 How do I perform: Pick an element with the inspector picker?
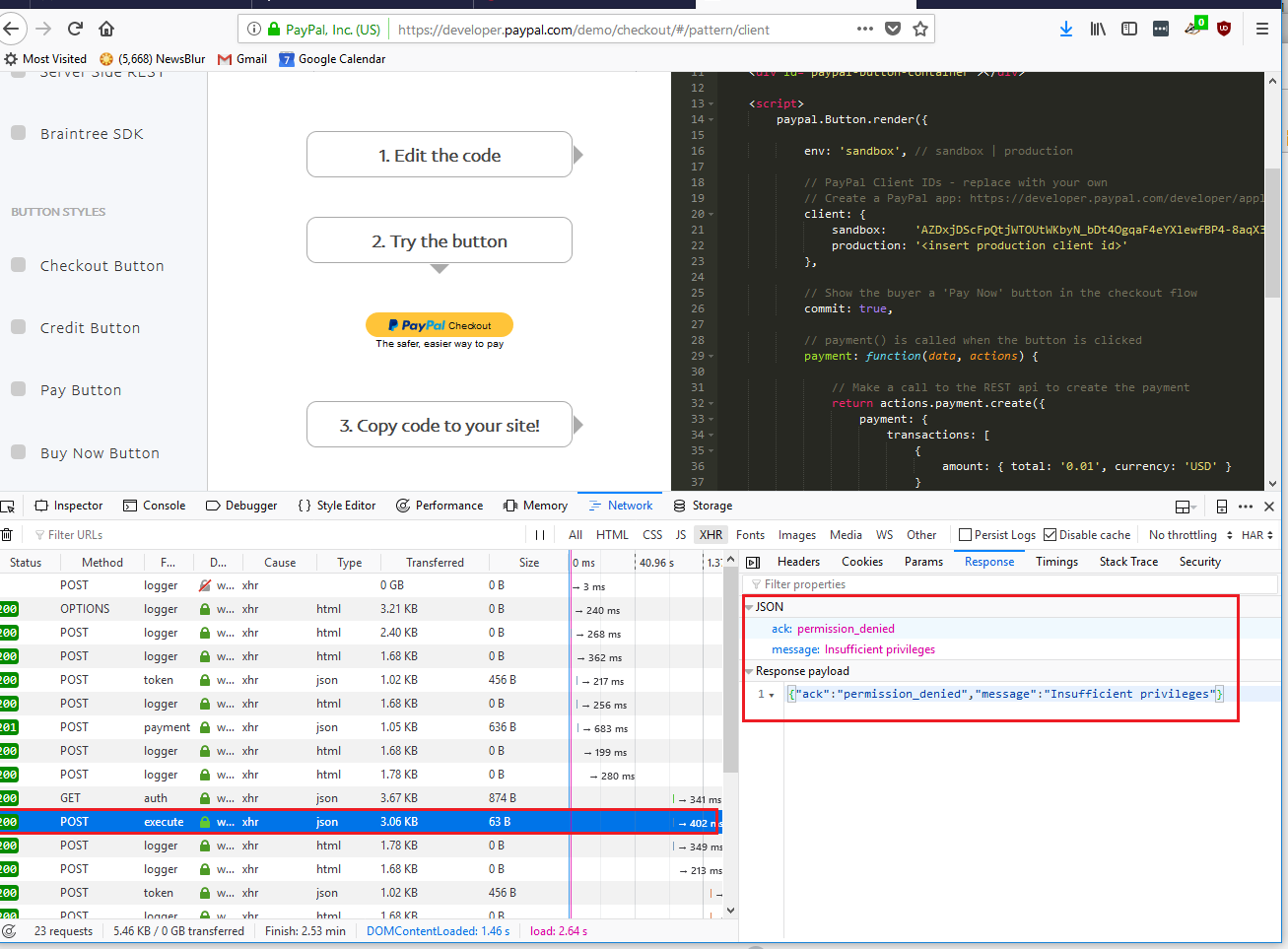pyautogui.click(x=8, y=506)
